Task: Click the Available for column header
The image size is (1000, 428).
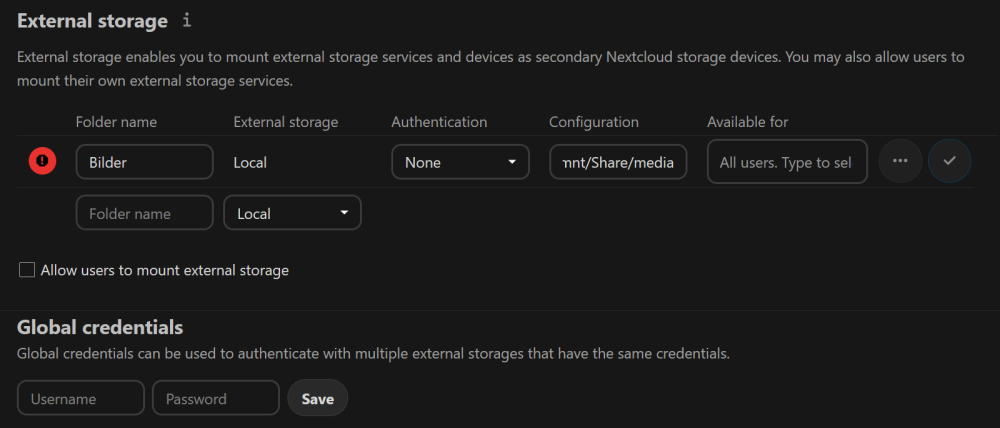Action: pyautogui.click(x=747, y=122)
